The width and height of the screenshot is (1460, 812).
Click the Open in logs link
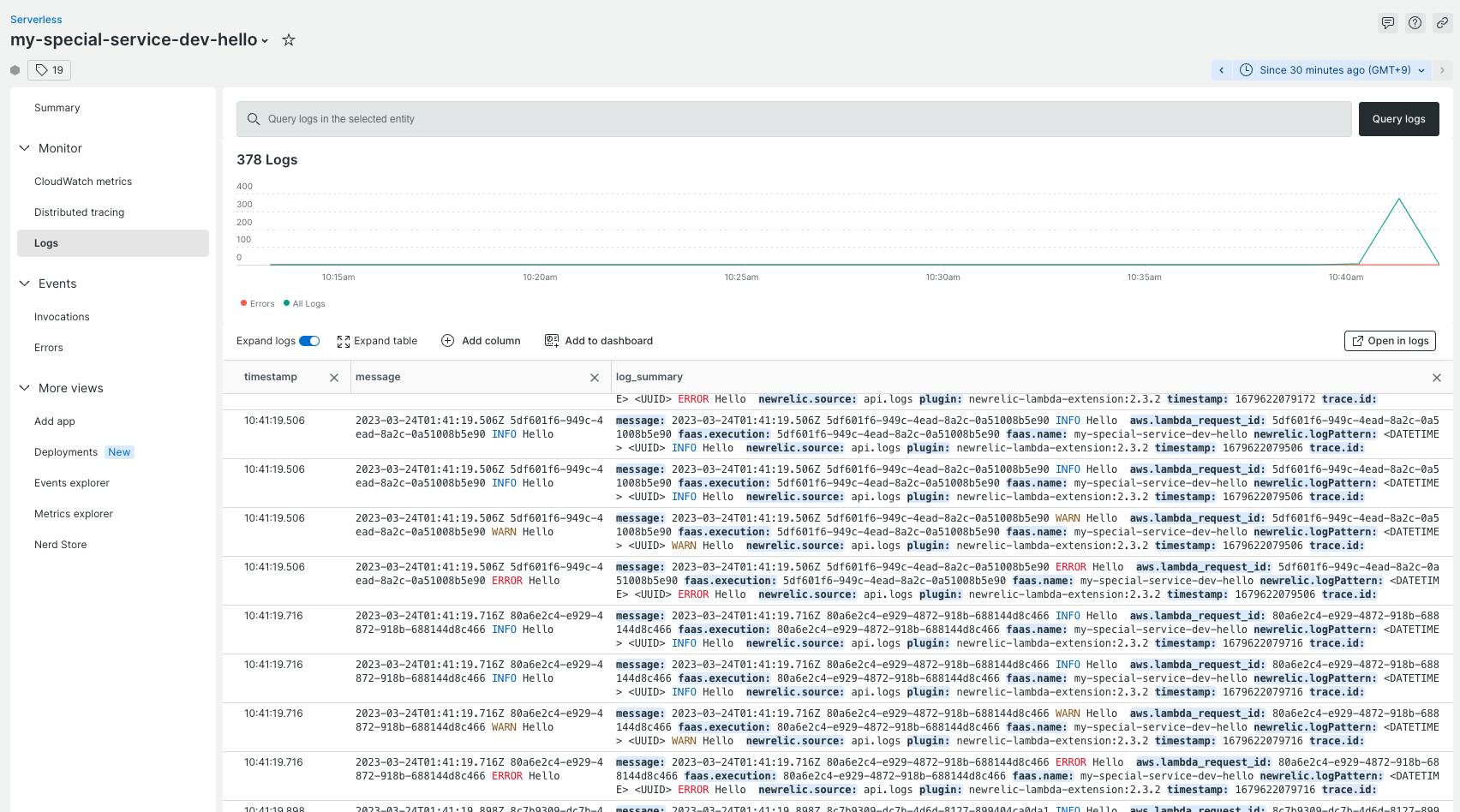coord(1390,340)
